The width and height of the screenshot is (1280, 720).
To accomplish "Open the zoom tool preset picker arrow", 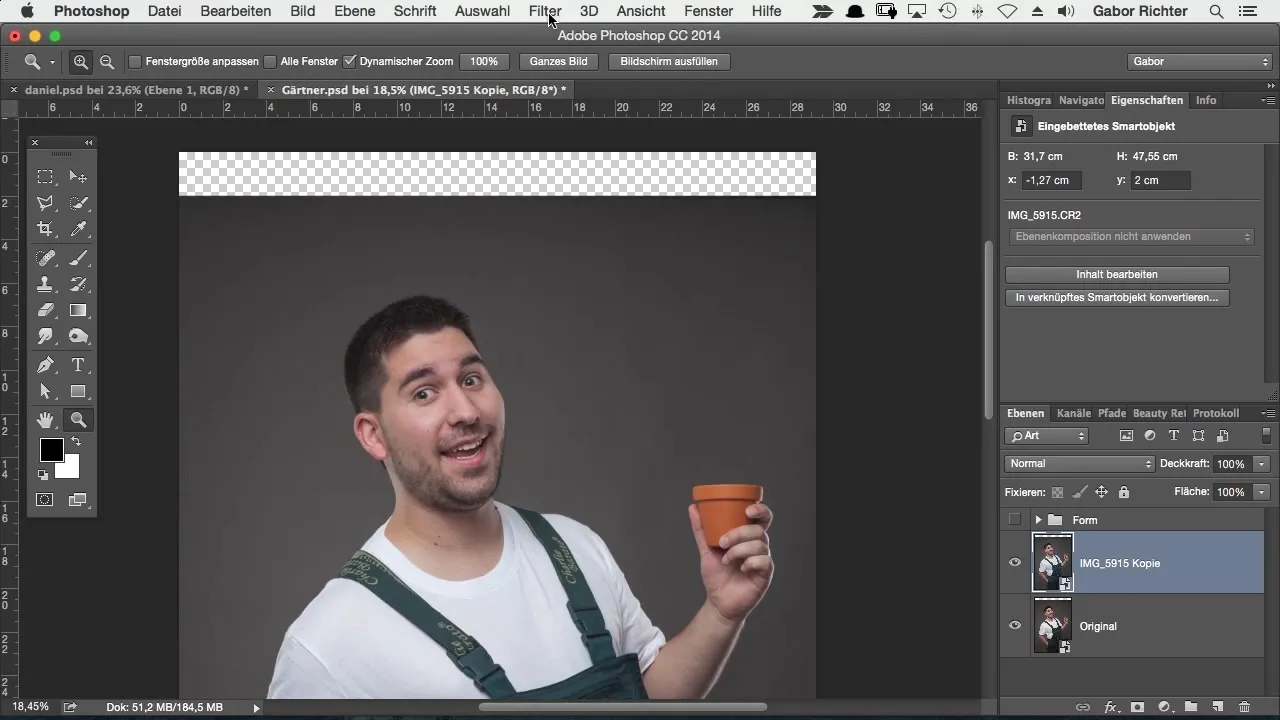I will (52, 63).
